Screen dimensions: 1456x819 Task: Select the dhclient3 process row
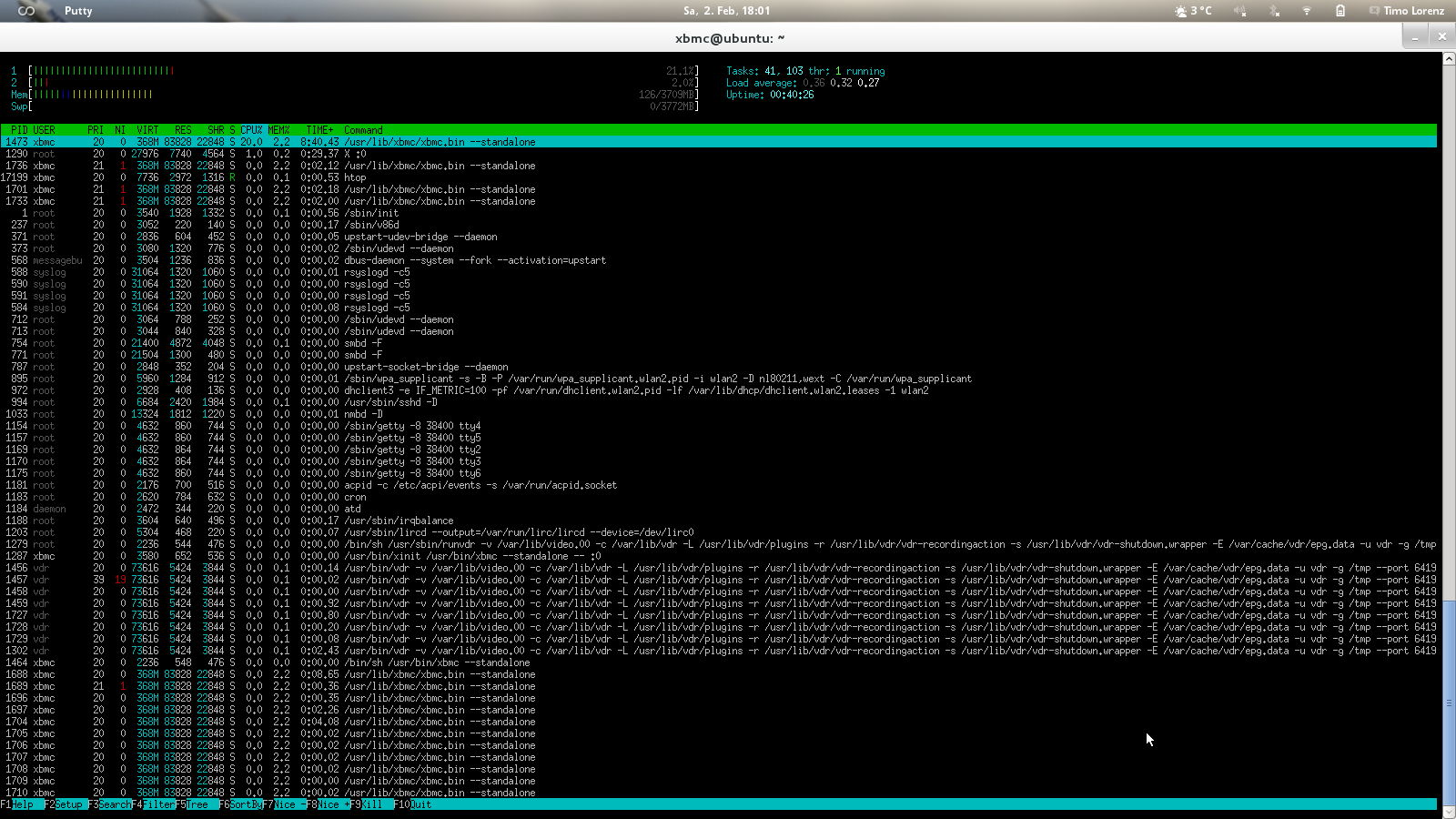[x=719, y=390]
